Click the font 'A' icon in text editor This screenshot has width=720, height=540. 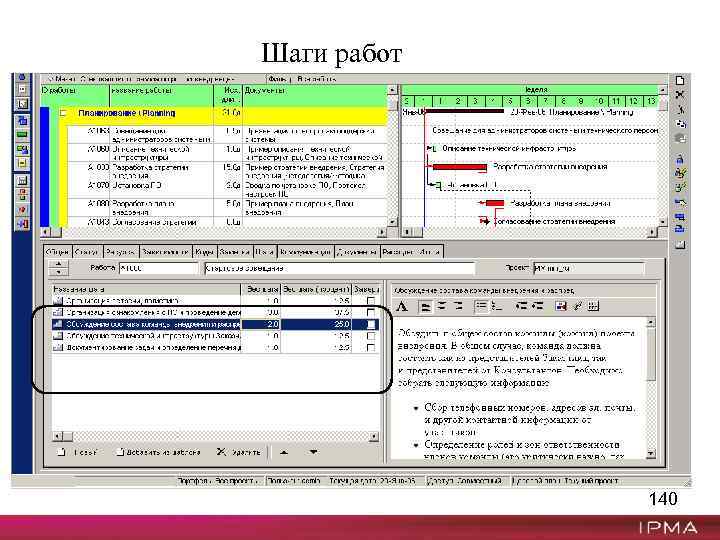tap(402, 306)
